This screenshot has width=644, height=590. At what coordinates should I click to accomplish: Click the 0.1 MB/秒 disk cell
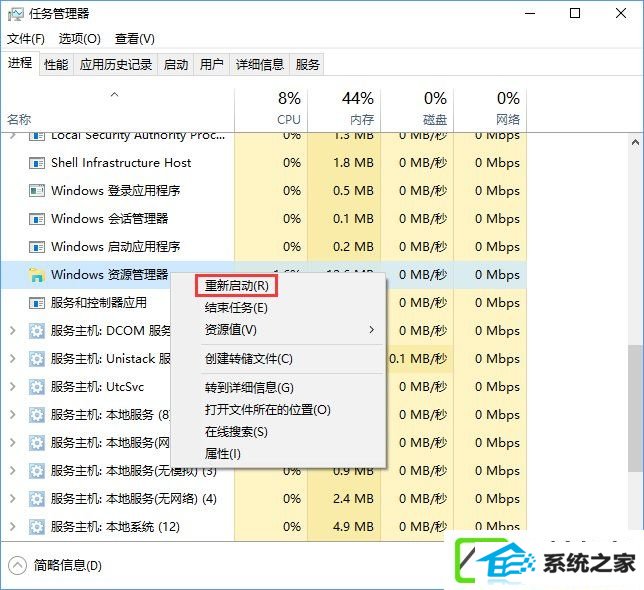click(x=418, y=359)
